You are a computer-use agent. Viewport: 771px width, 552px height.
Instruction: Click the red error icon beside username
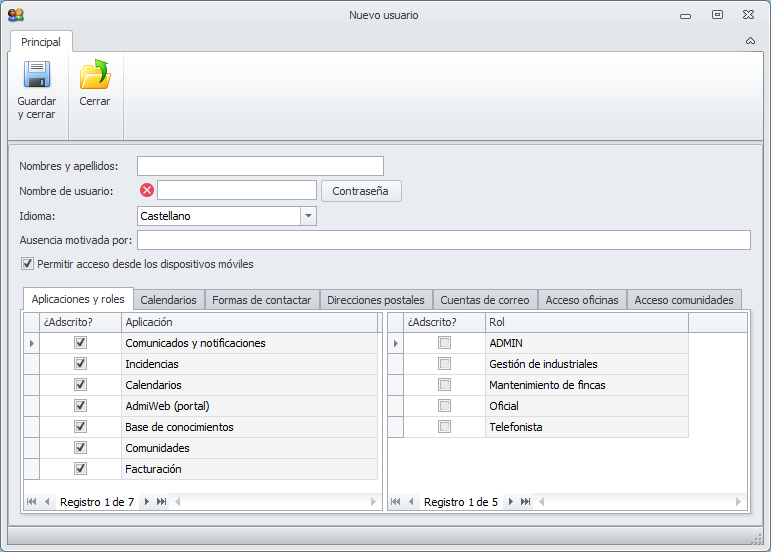pyautogui.click(x=147, y=190)
